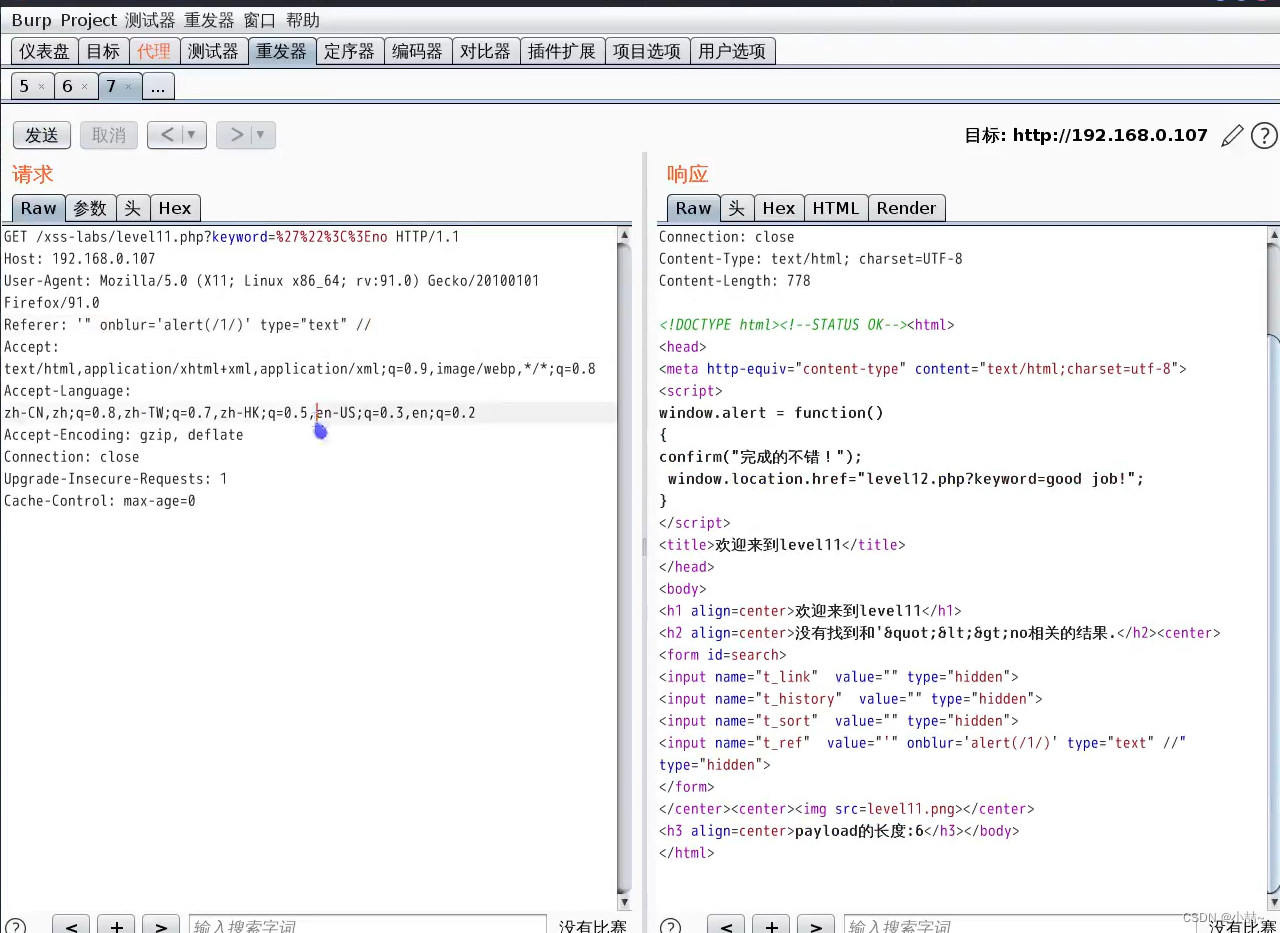Switch to the 插件扩展 tab

(562, 51)
